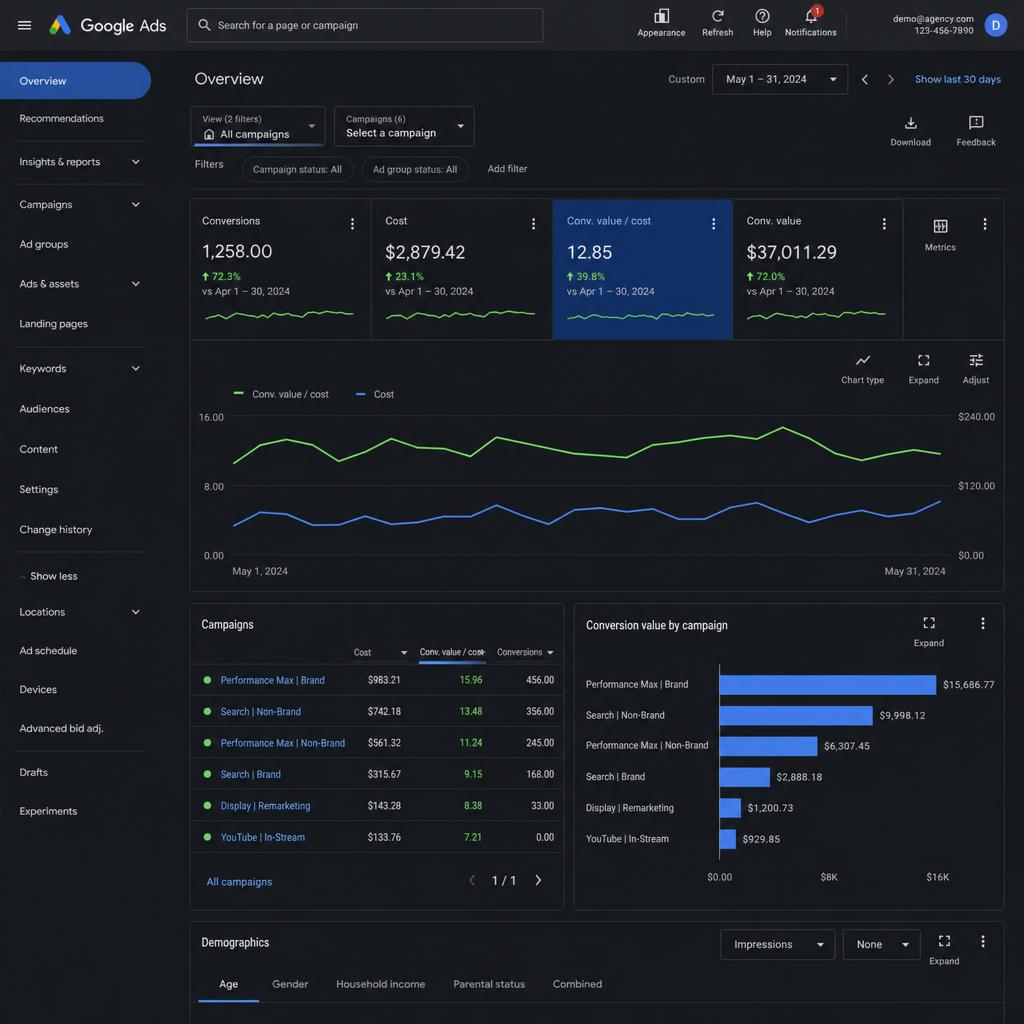
Task: Select Overview in the sidebar
Action: [x=75, y=81]
